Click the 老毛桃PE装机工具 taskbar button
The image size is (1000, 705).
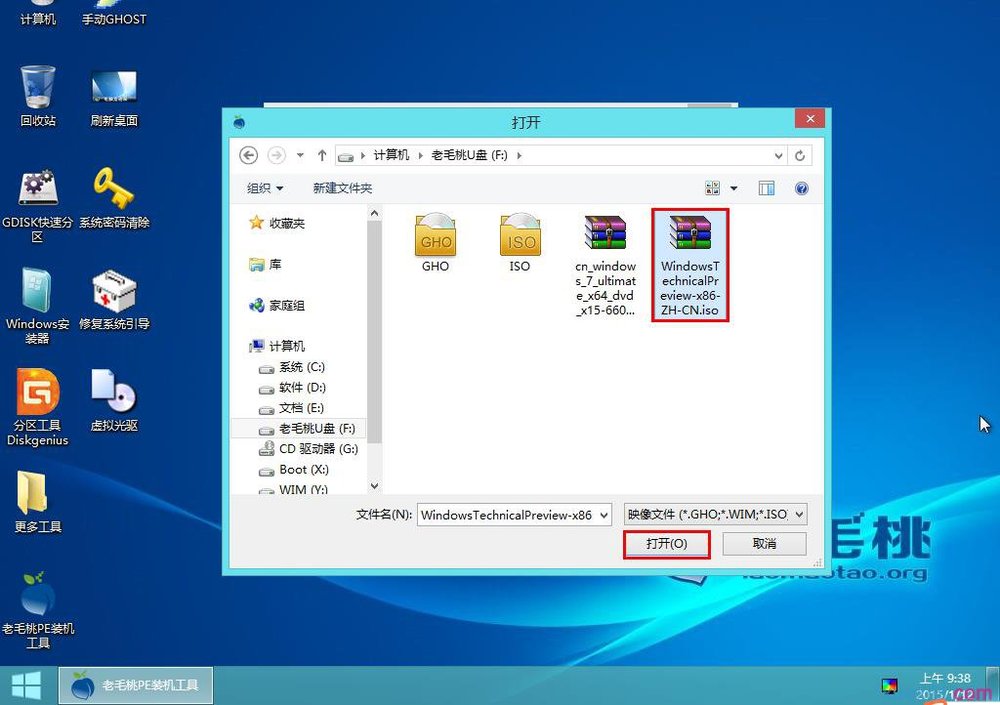tap(135, 685)
